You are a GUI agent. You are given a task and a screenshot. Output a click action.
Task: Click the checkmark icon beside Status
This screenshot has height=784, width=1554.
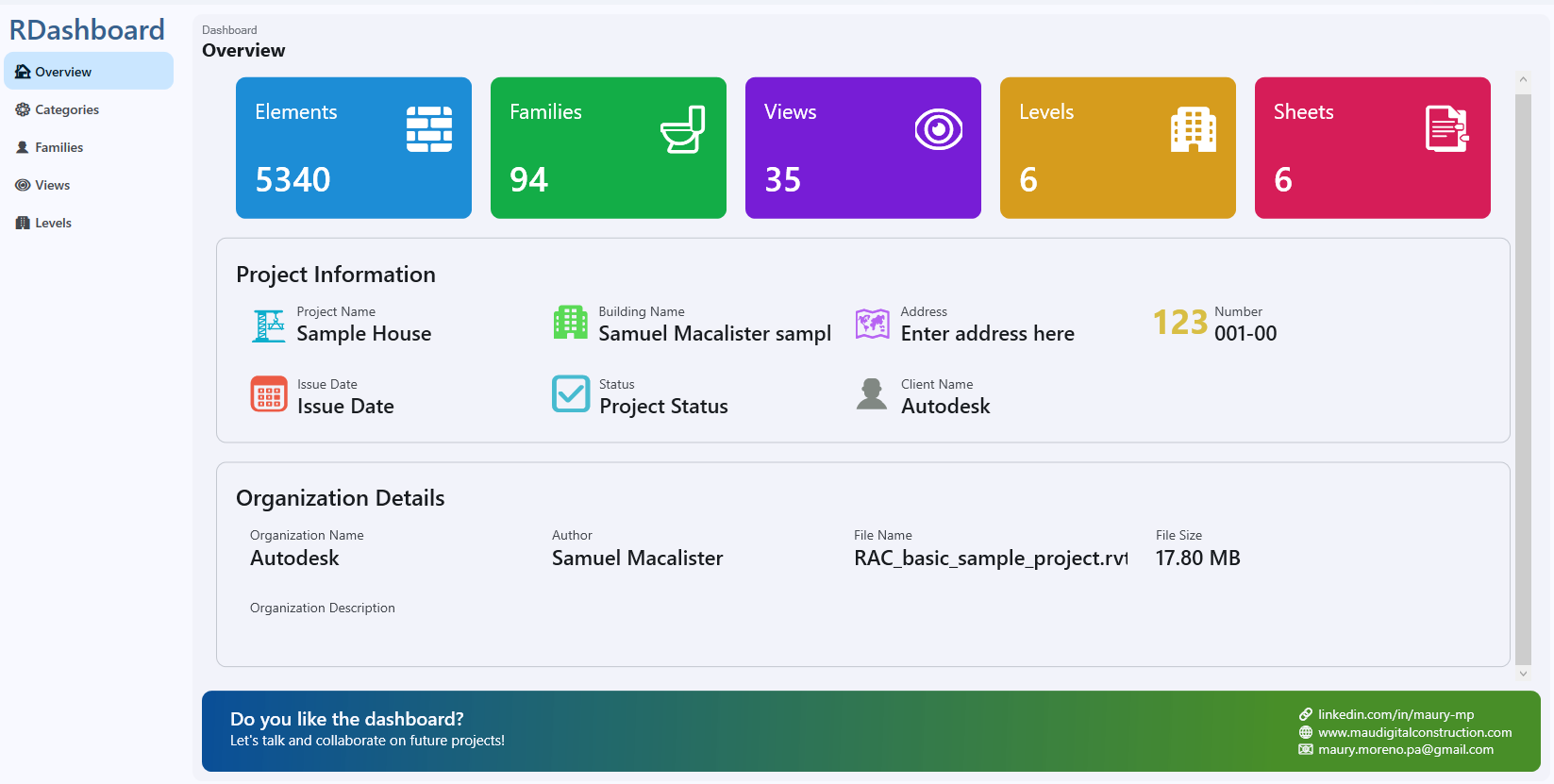pyautogui.click(x=571, y=394)
